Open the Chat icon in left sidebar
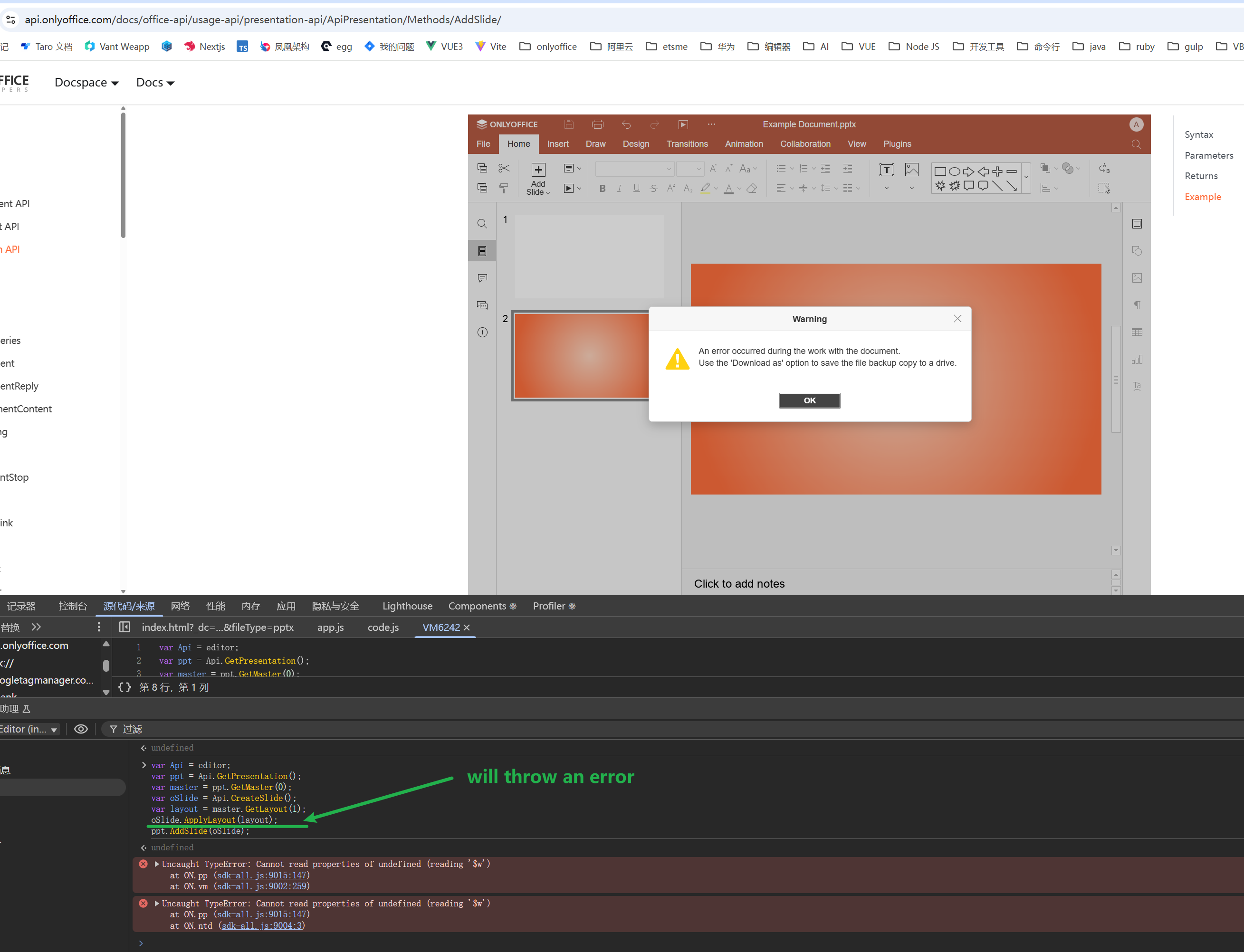This screenshot has height=952, width=1244. click(482, 305)
